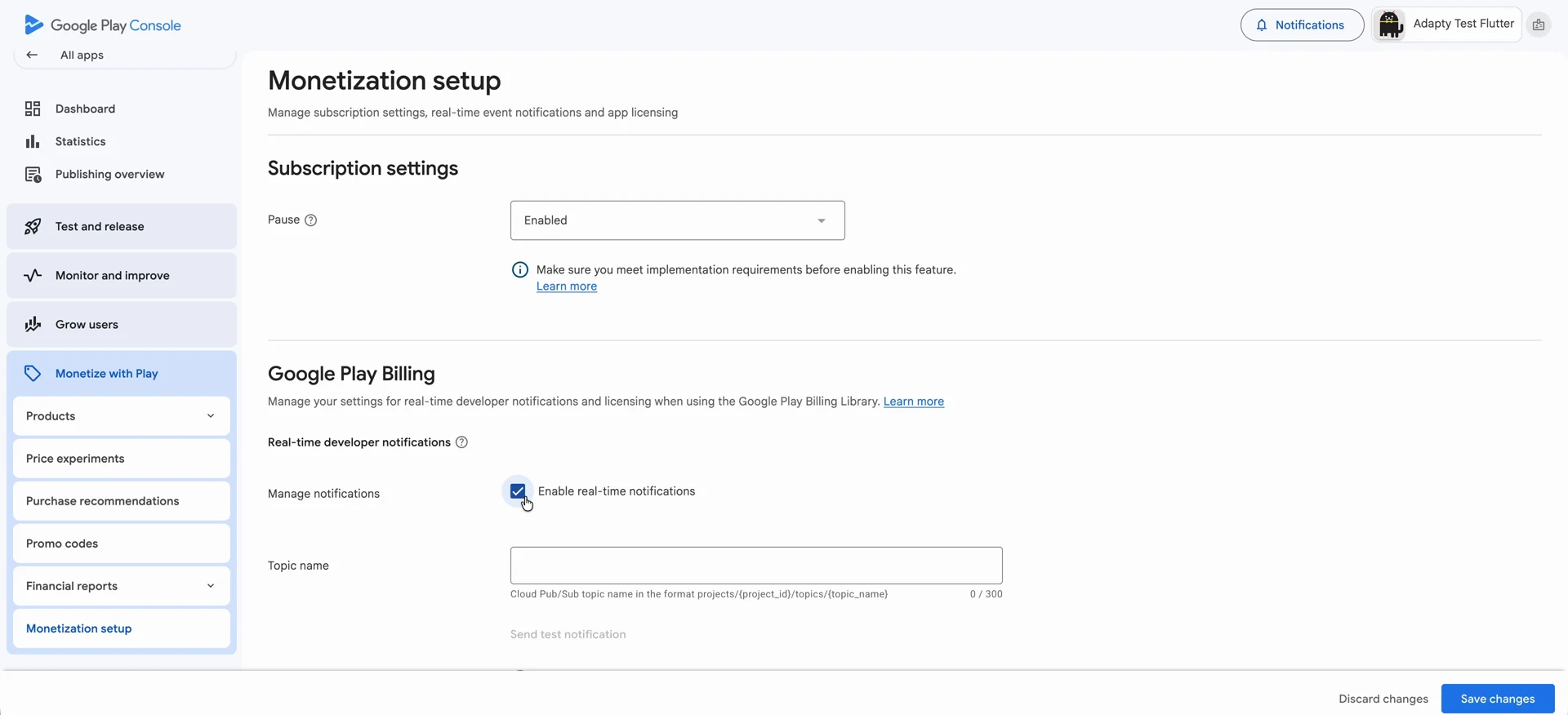The height and width of the screenshot is (715, 1568).
Task: Click the Dashboard grid icon
Action: (x=33, y=109)
